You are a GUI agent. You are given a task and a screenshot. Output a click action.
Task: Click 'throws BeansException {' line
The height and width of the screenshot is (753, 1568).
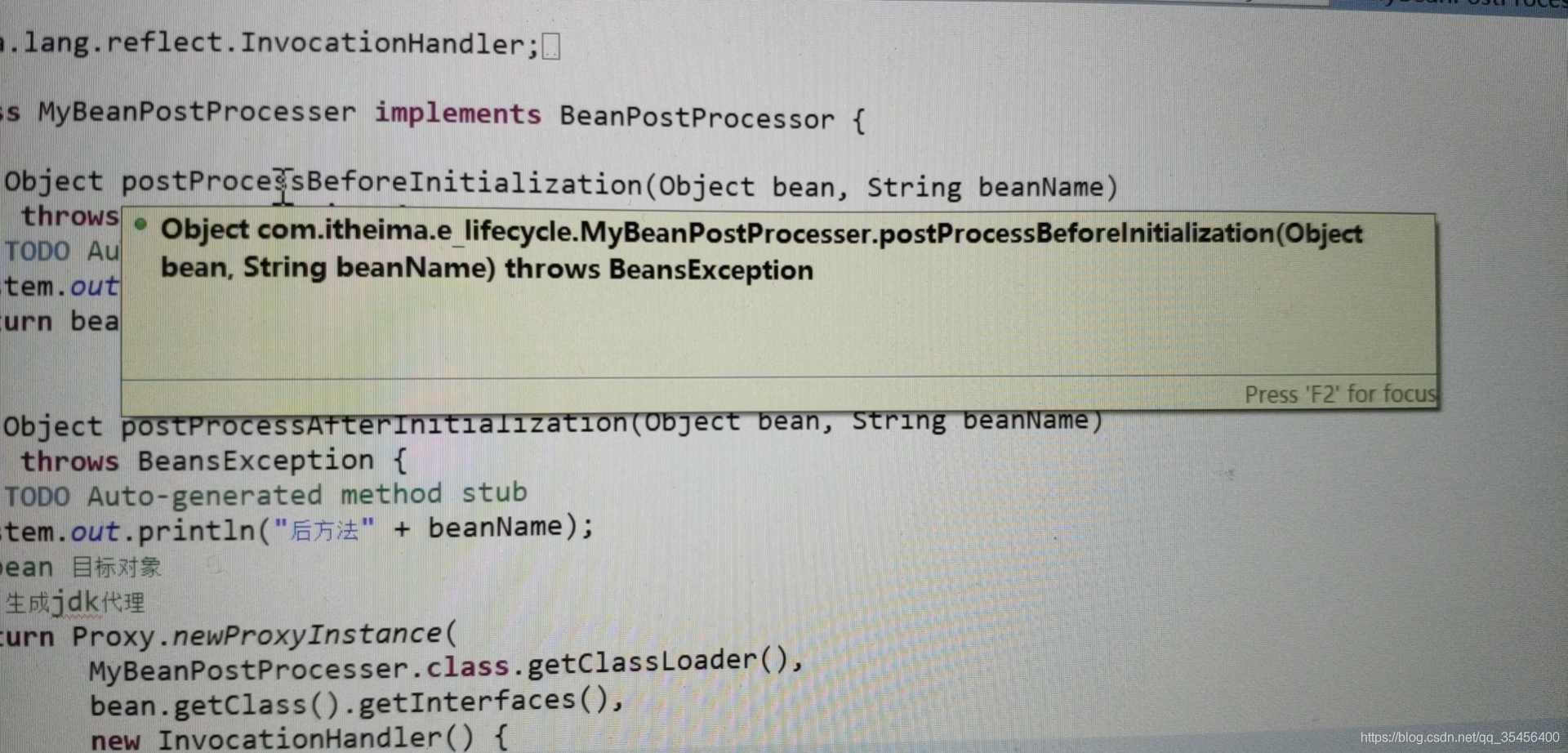point(213,461)
